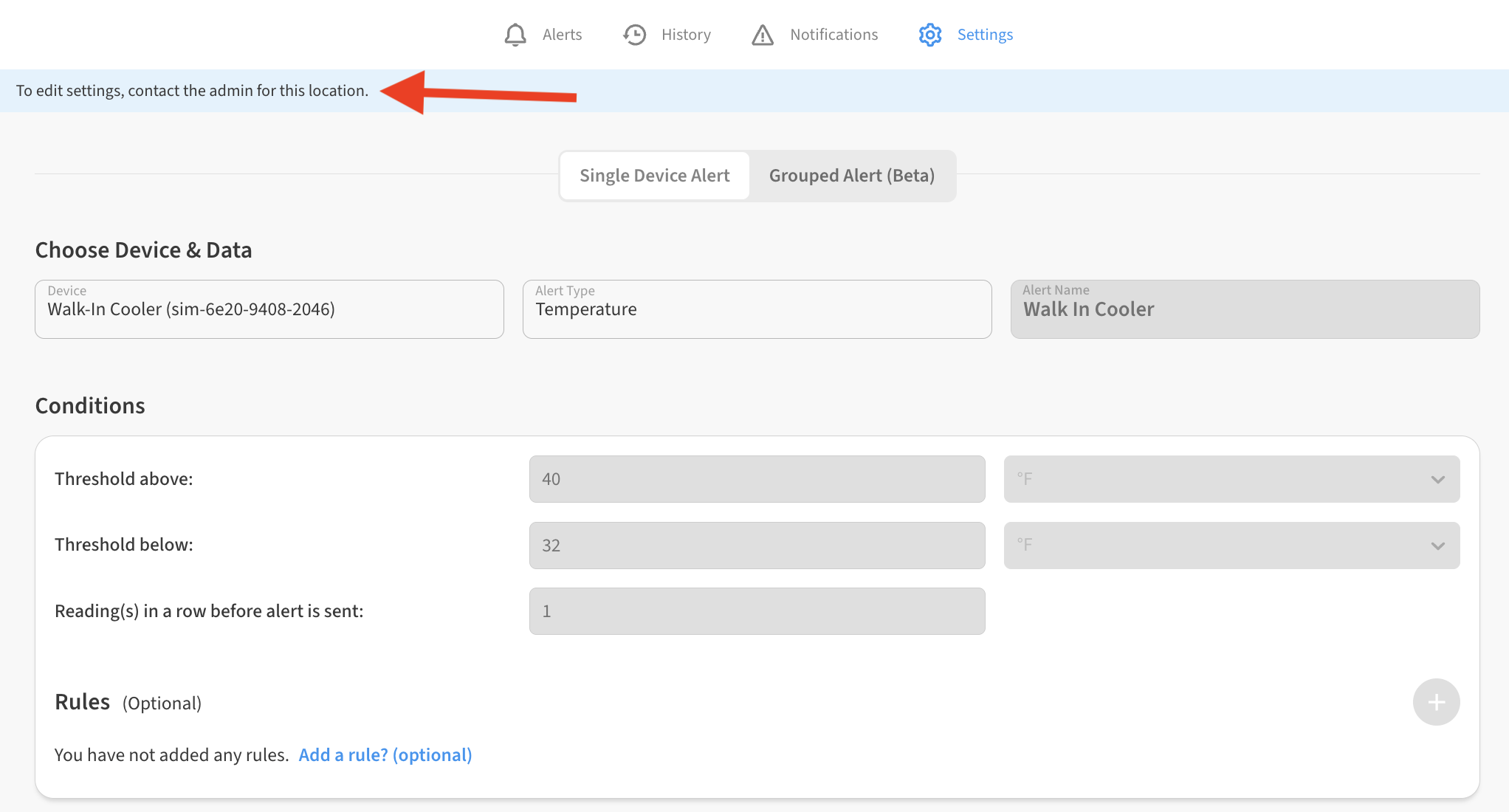Viewport: 1509px width, 812px height.
Task: Click the History clock icon
Action: [634, 35]
